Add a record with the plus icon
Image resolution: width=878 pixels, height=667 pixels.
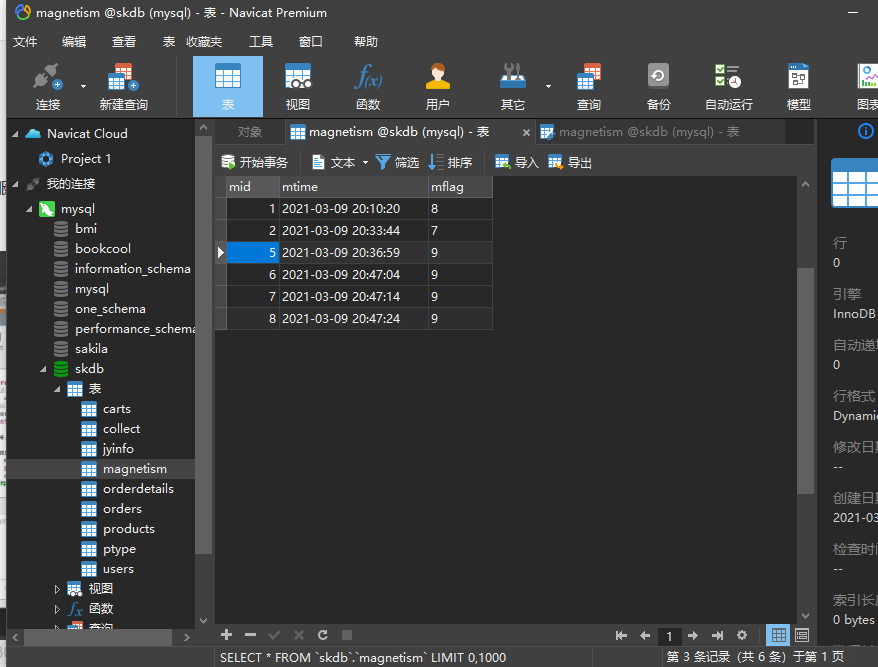[x=226, y=635]
